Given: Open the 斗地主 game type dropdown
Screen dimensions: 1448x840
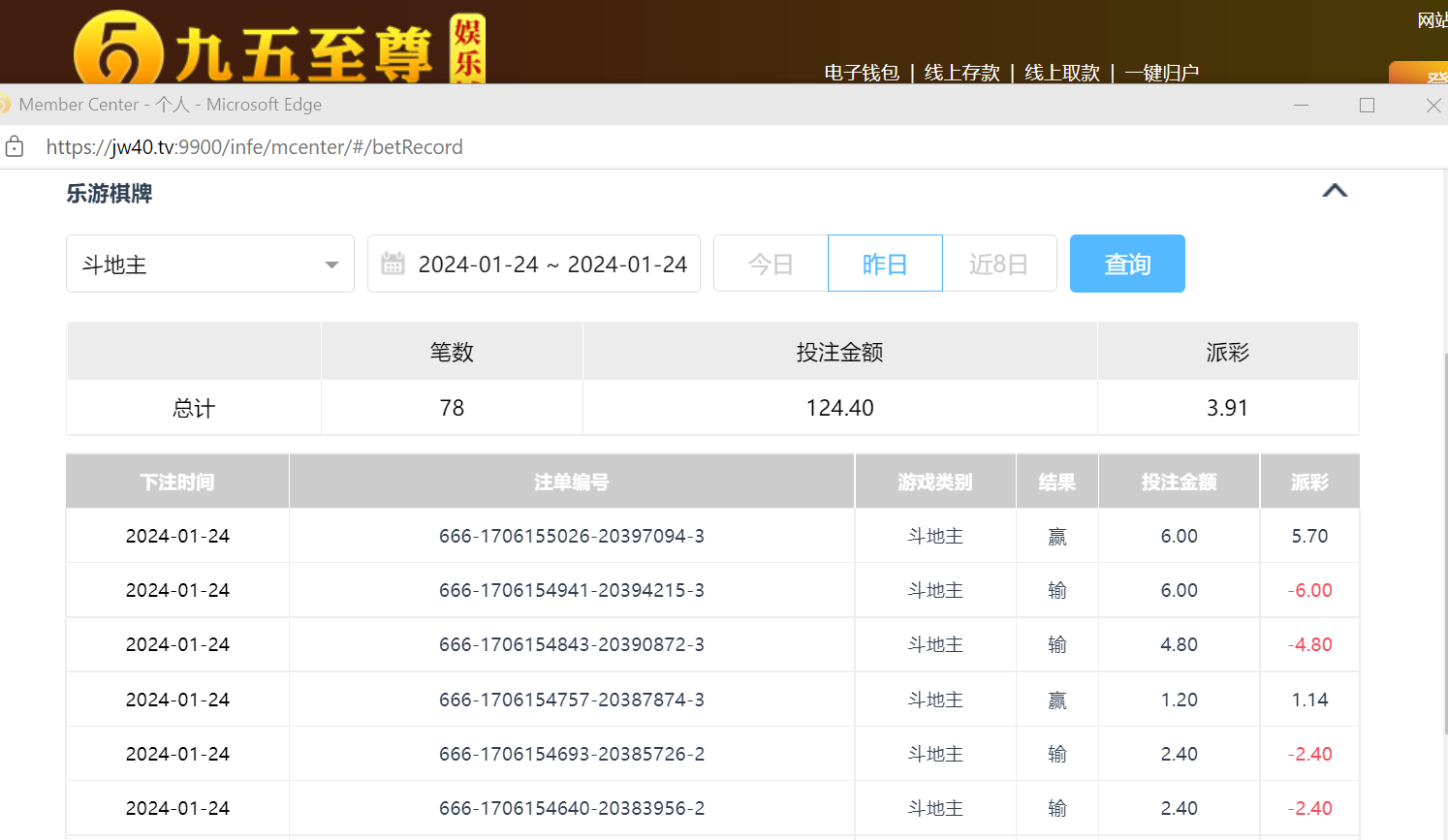Looking at the screenshot, I should coord(209,264).
